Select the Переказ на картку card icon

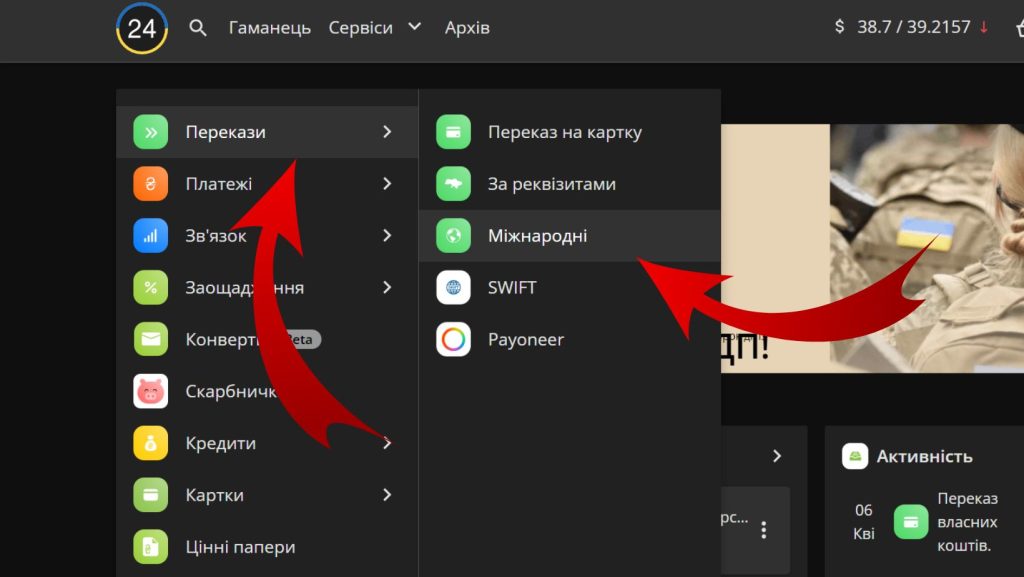(453, 131)
